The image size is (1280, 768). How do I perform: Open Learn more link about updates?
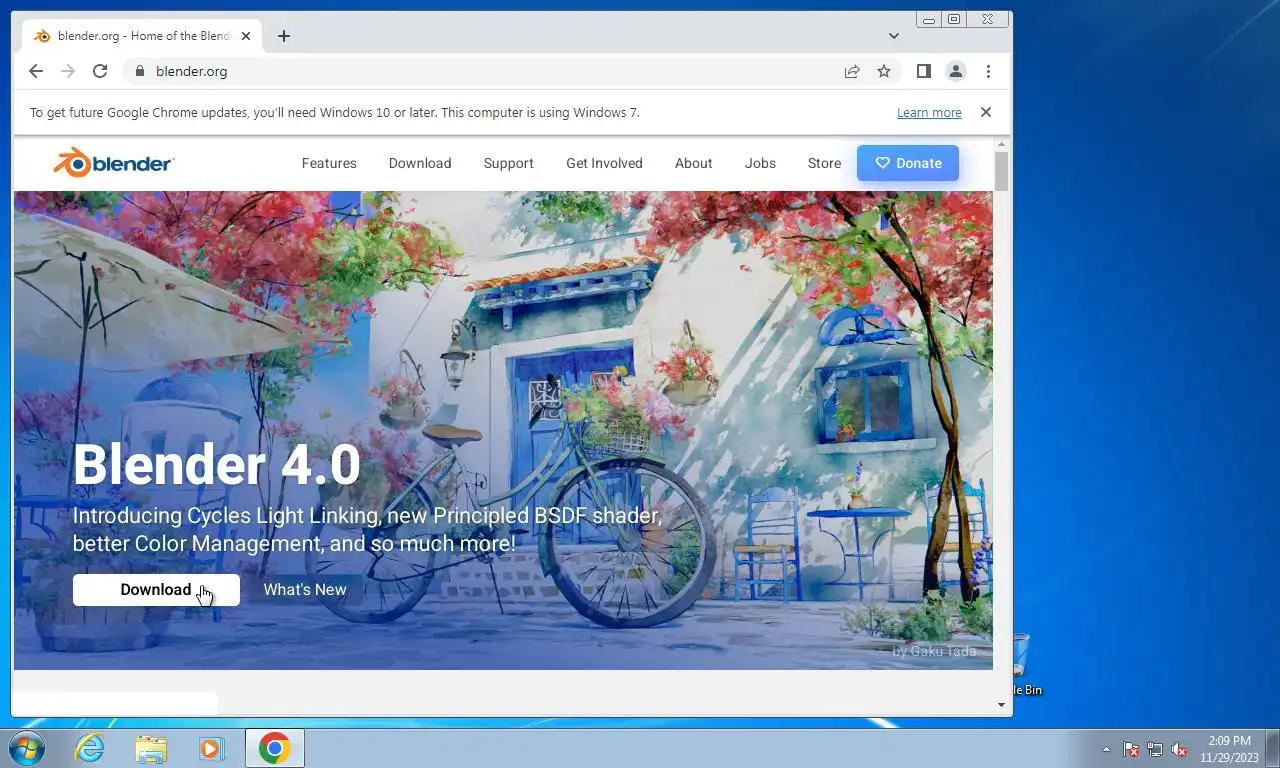[x=929, y=113]
